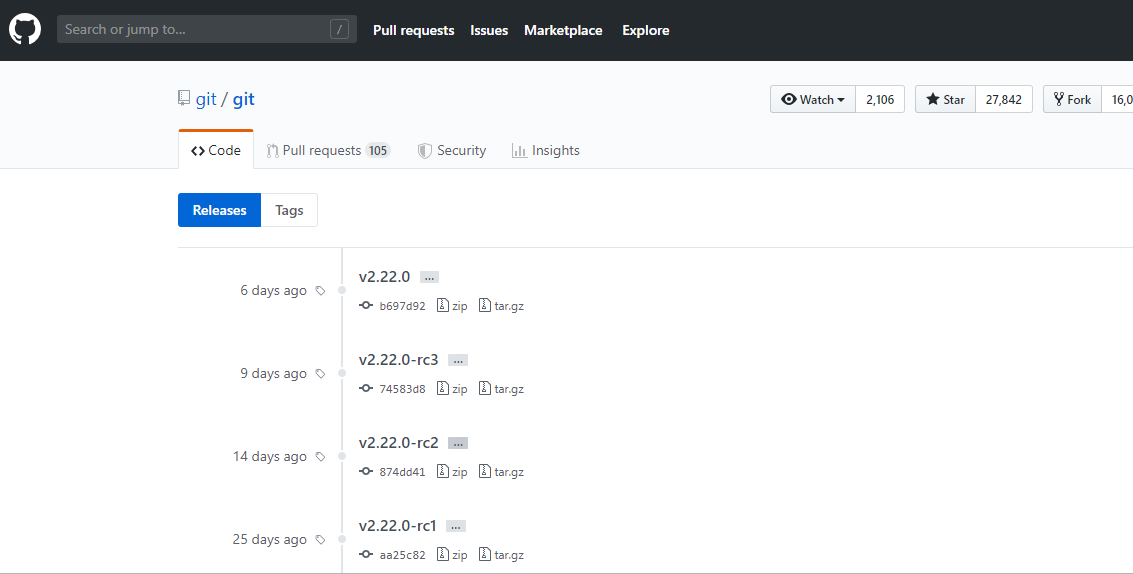Expand the v2.22.0 release ellipsis details
Image resolution: width=1133 pixels, height=574 pixels.
[x=429, y=277]
